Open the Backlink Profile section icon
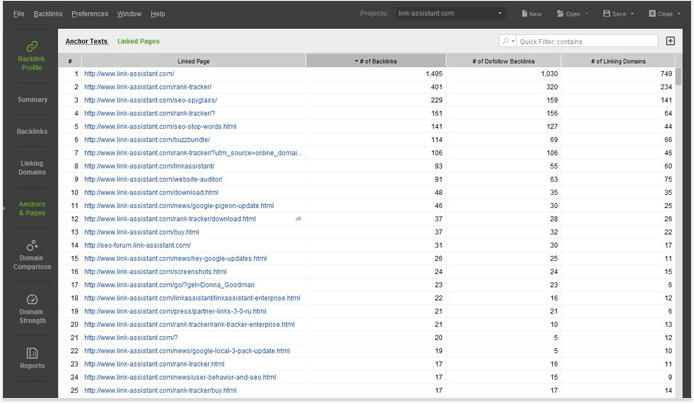Screen dimensions: 694x403 32,46
